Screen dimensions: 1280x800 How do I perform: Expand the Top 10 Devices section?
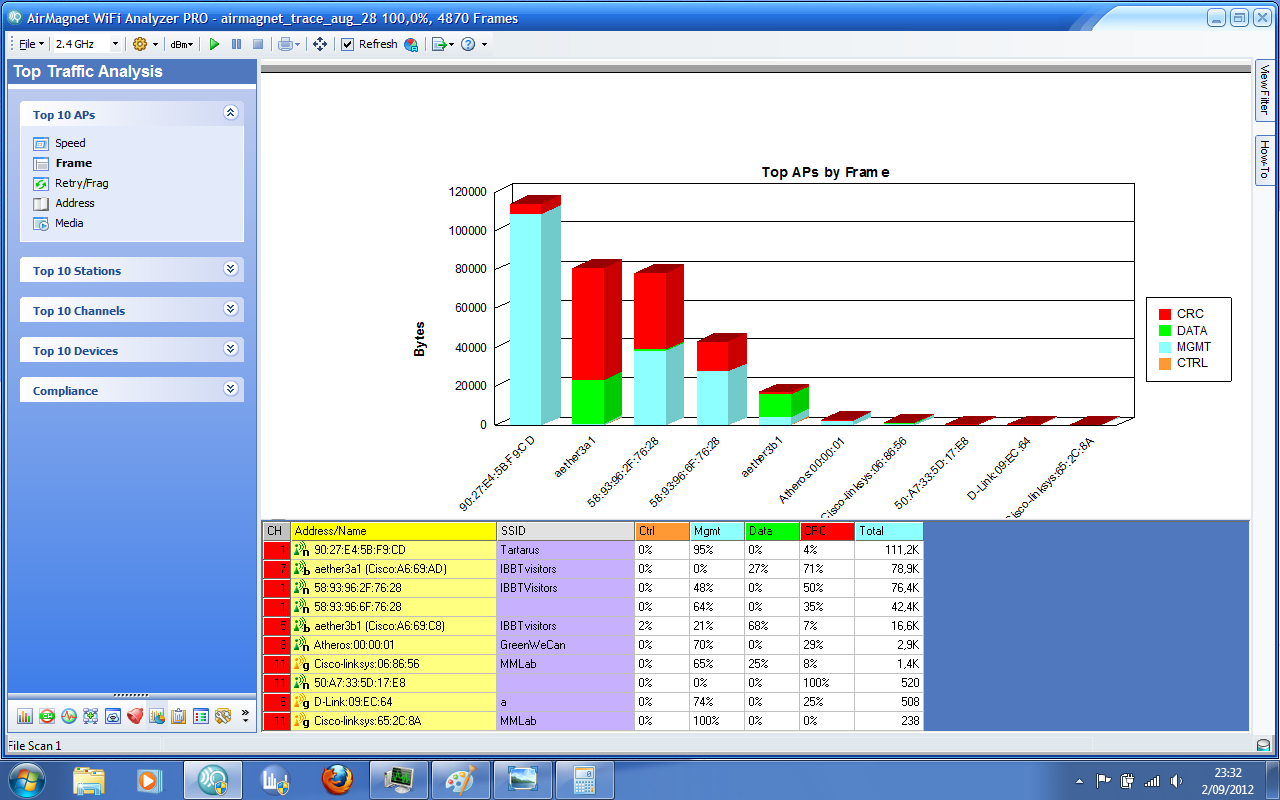[x=231, y=349]
